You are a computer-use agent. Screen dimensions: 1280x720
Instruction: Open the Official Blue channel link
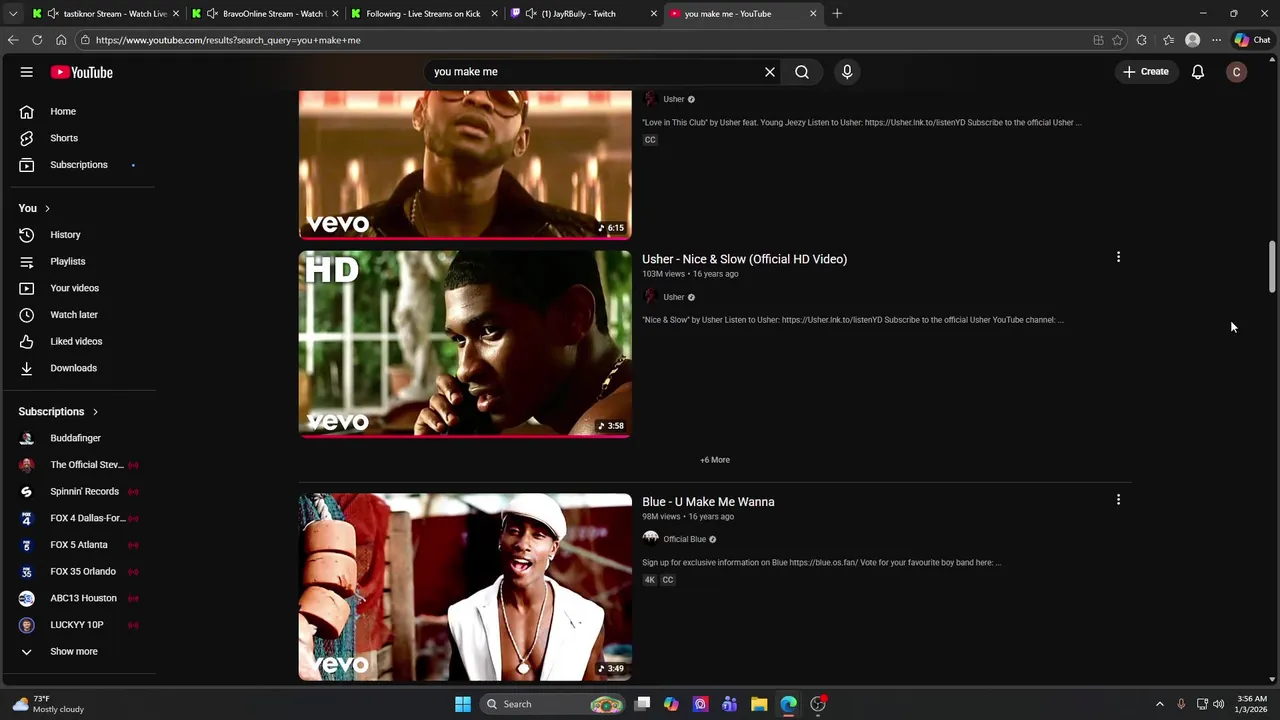pyautogui.click(x=684, y=539)
